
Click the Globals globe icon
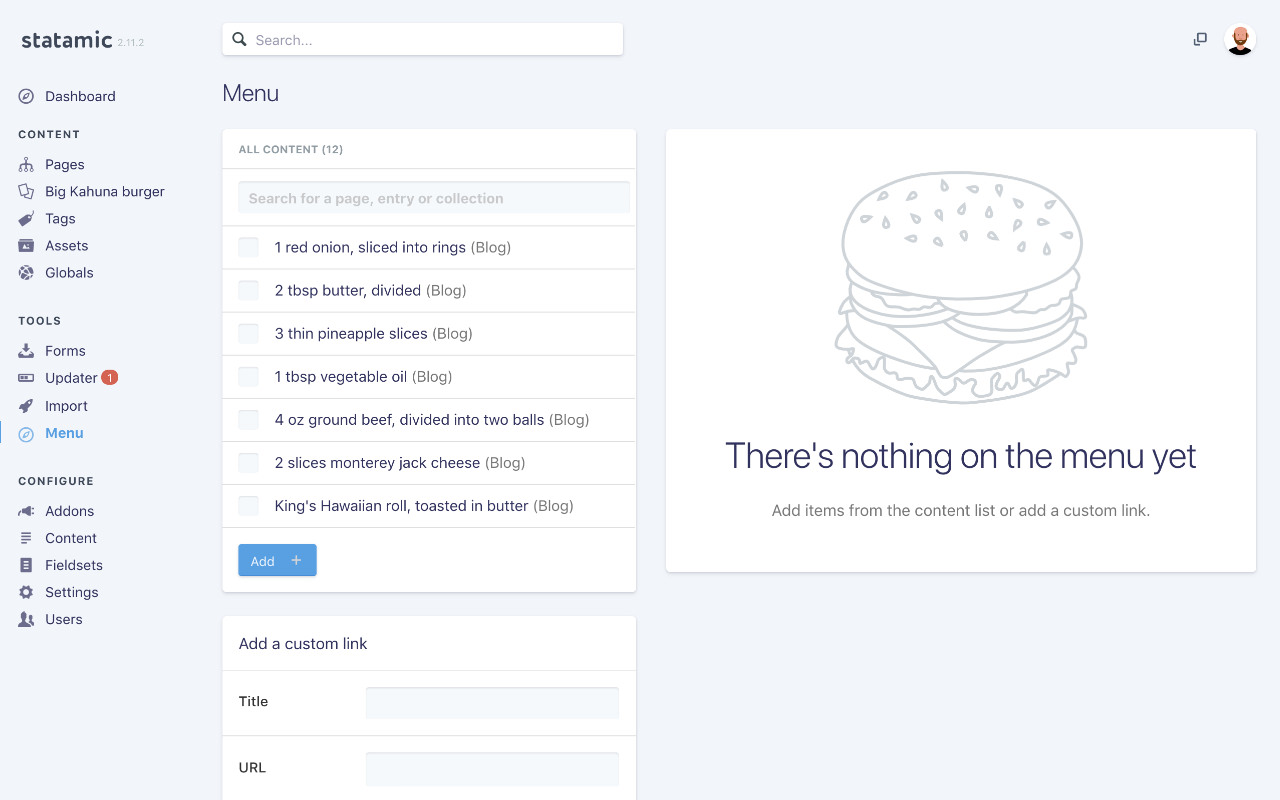click(26, 272)
